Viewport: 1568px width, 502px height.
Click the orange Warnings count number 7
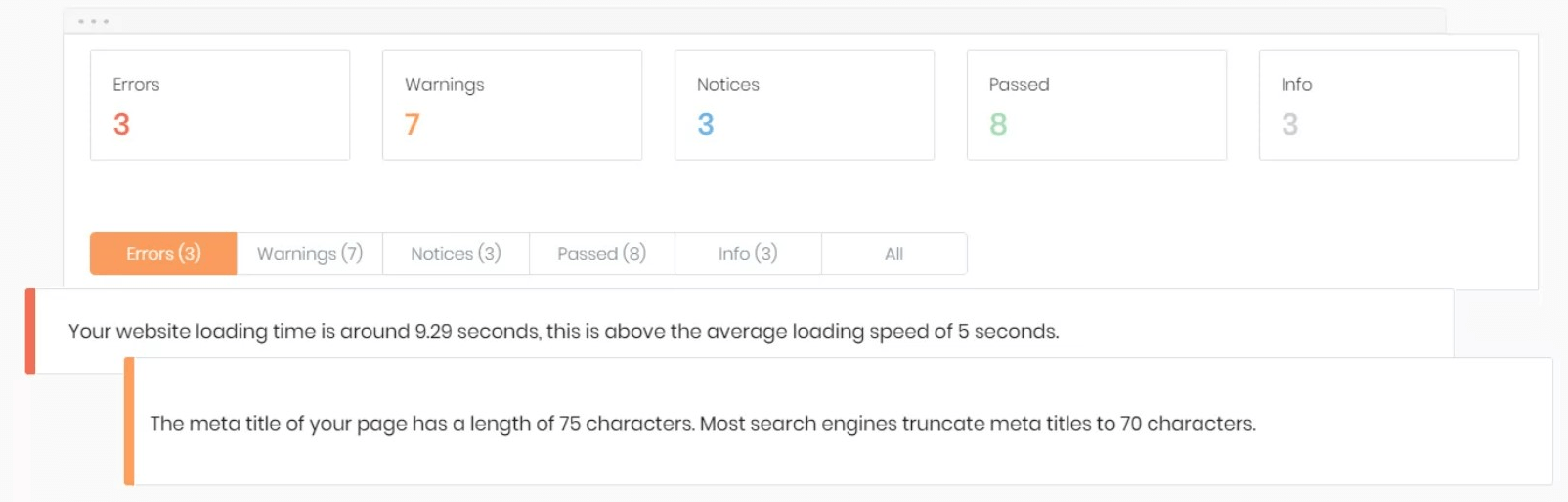(x=413, y=125)
